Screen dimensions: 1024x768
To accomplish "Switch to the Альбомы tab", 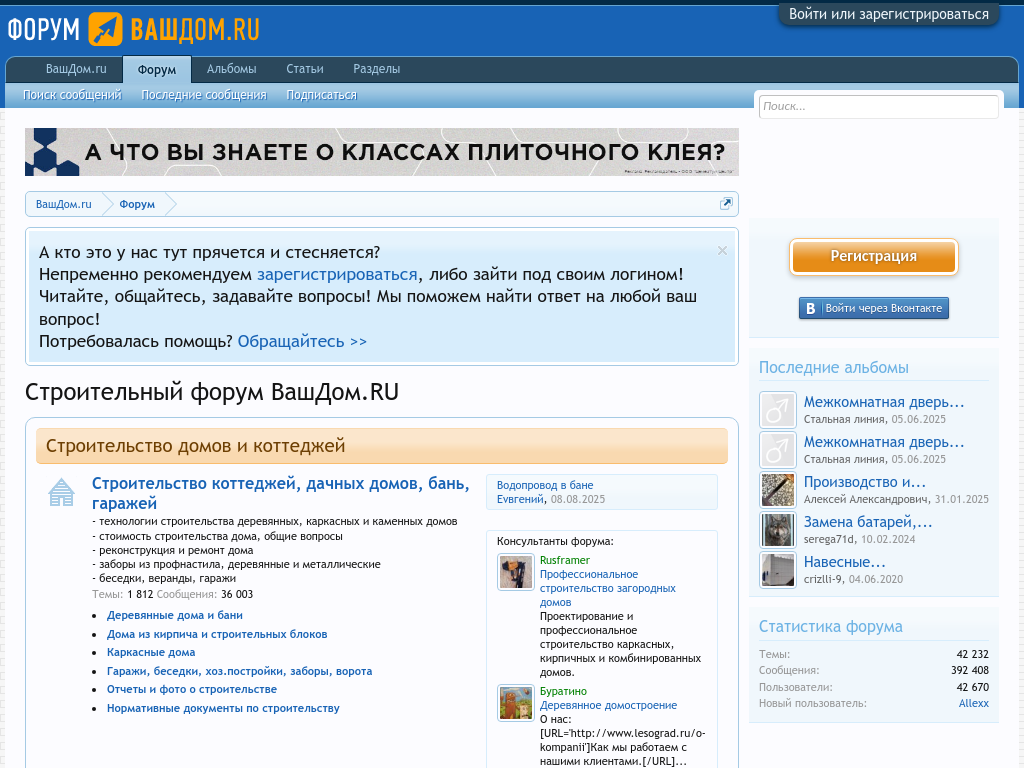I will pyautogui.click(x=231, y=69).
